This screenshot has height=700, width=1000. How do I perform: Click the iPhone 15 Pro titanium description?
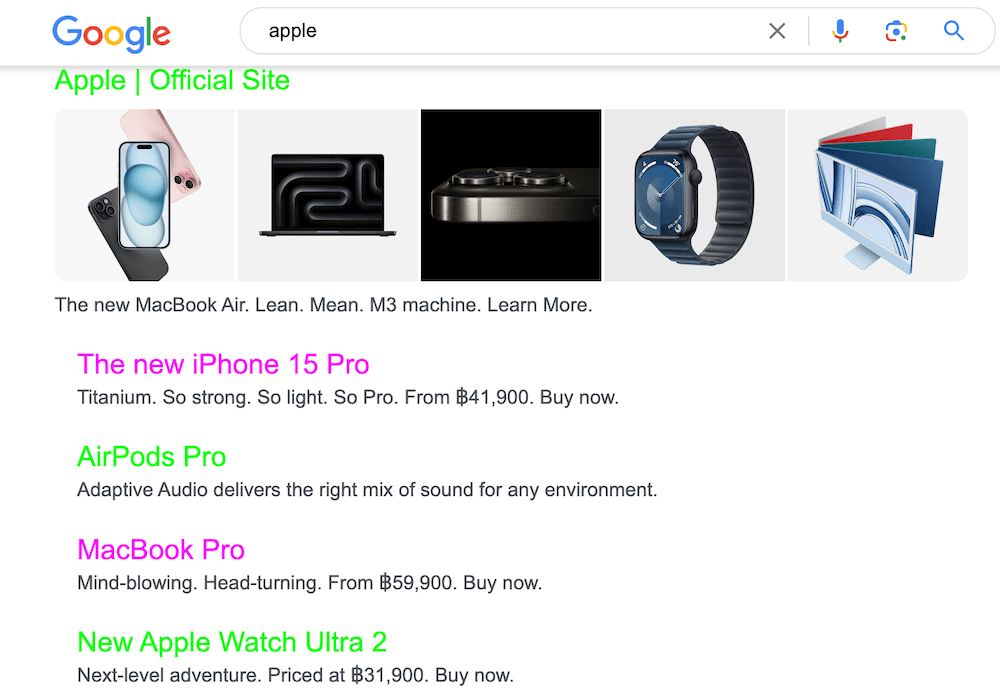tap(348, 397)
